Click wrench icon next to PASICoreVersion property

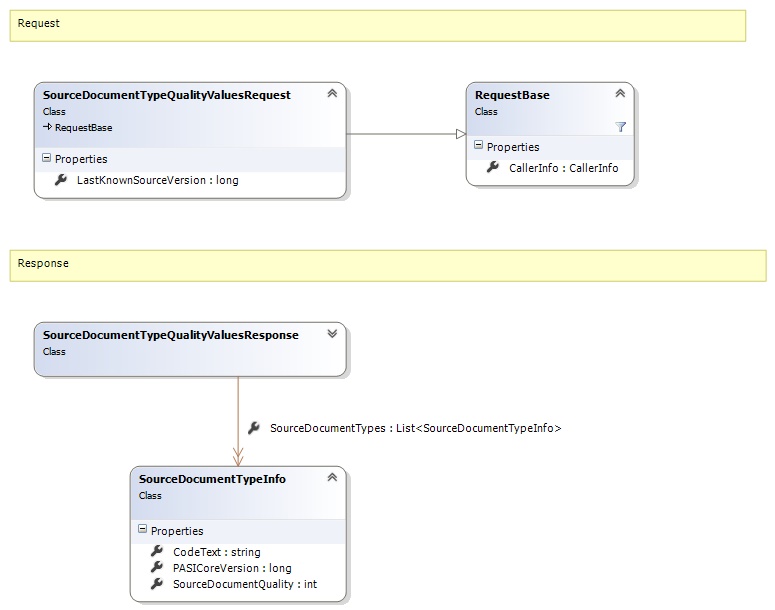coord(157,568)
